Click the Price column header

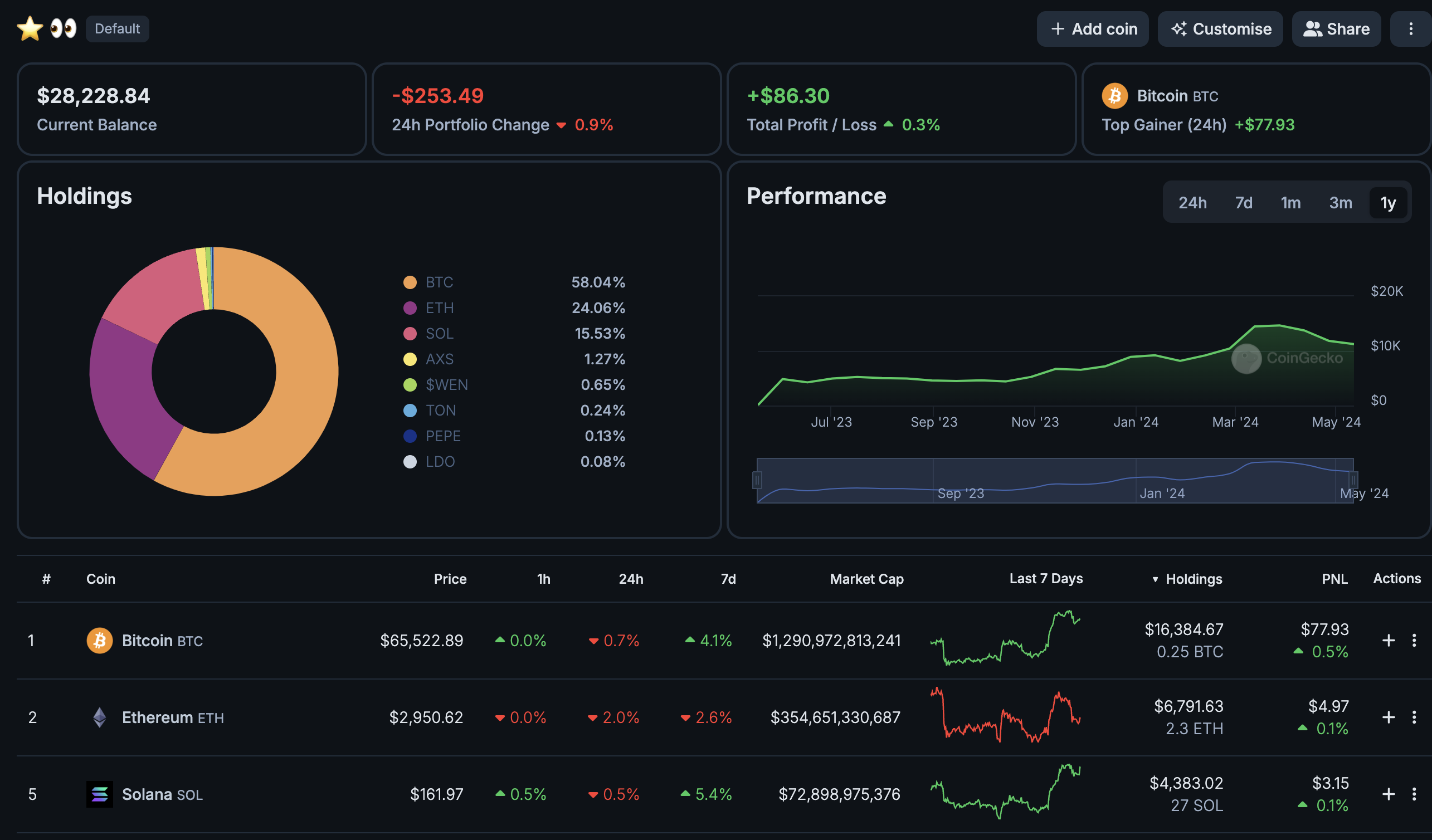point(450,579)
